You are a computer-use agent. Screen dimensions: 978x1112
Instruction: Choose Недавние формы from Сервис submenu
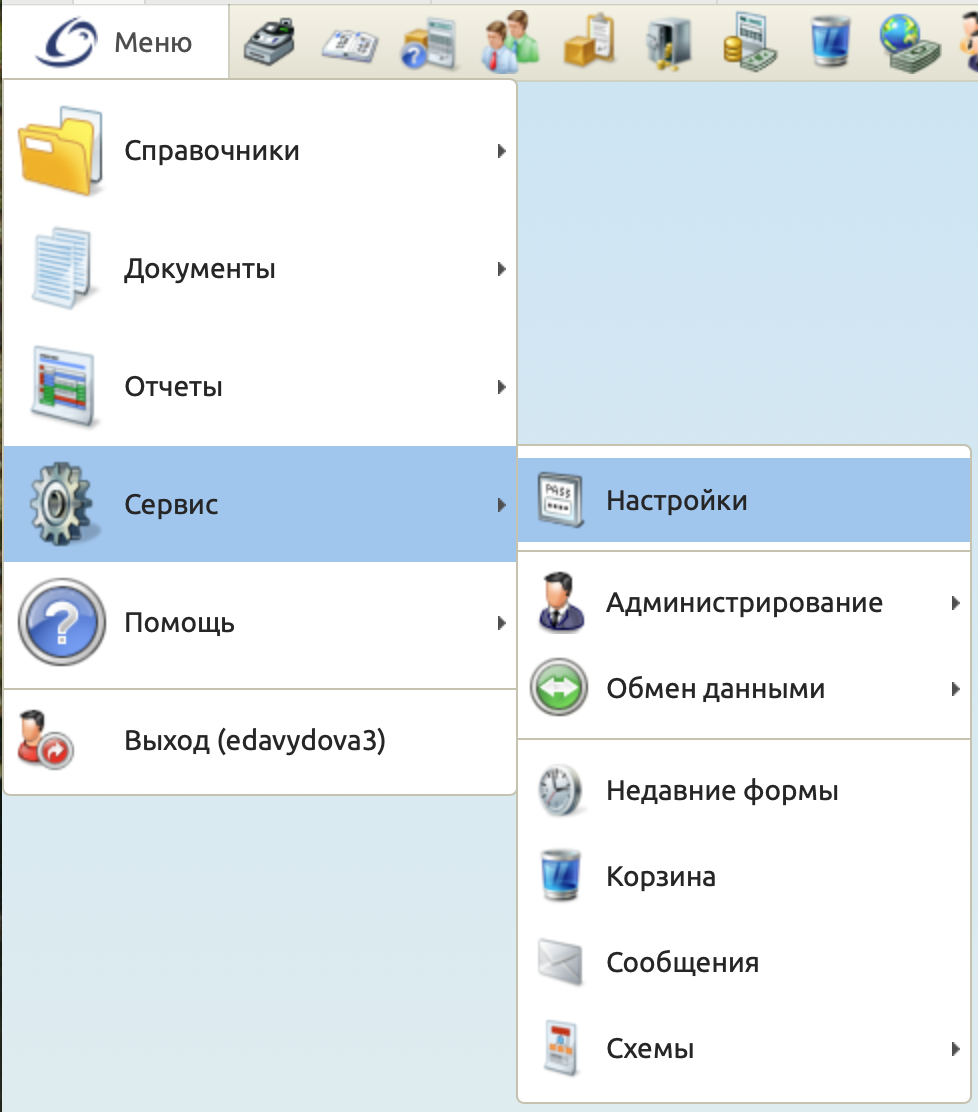pos(722,791)
